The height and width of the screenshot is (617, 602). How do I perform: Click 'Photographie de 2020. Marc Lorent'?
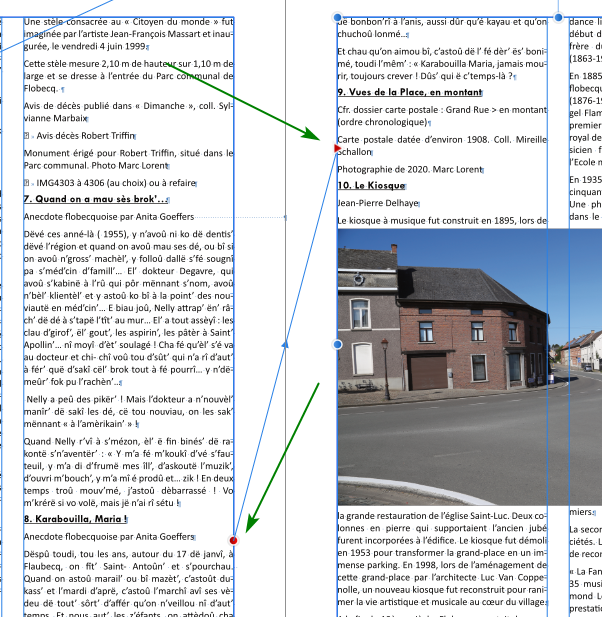click(410, 170)
